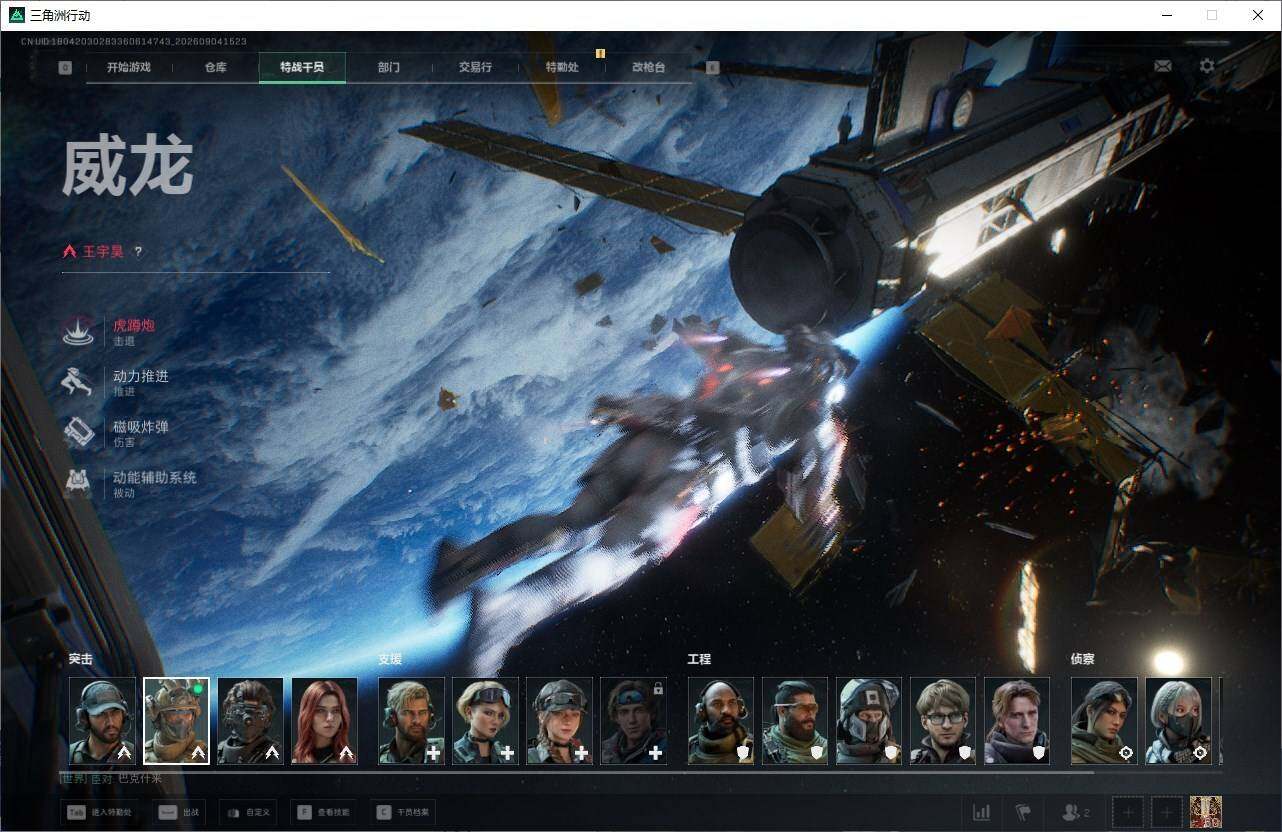Open the 交易行 tab

(475, 67)
